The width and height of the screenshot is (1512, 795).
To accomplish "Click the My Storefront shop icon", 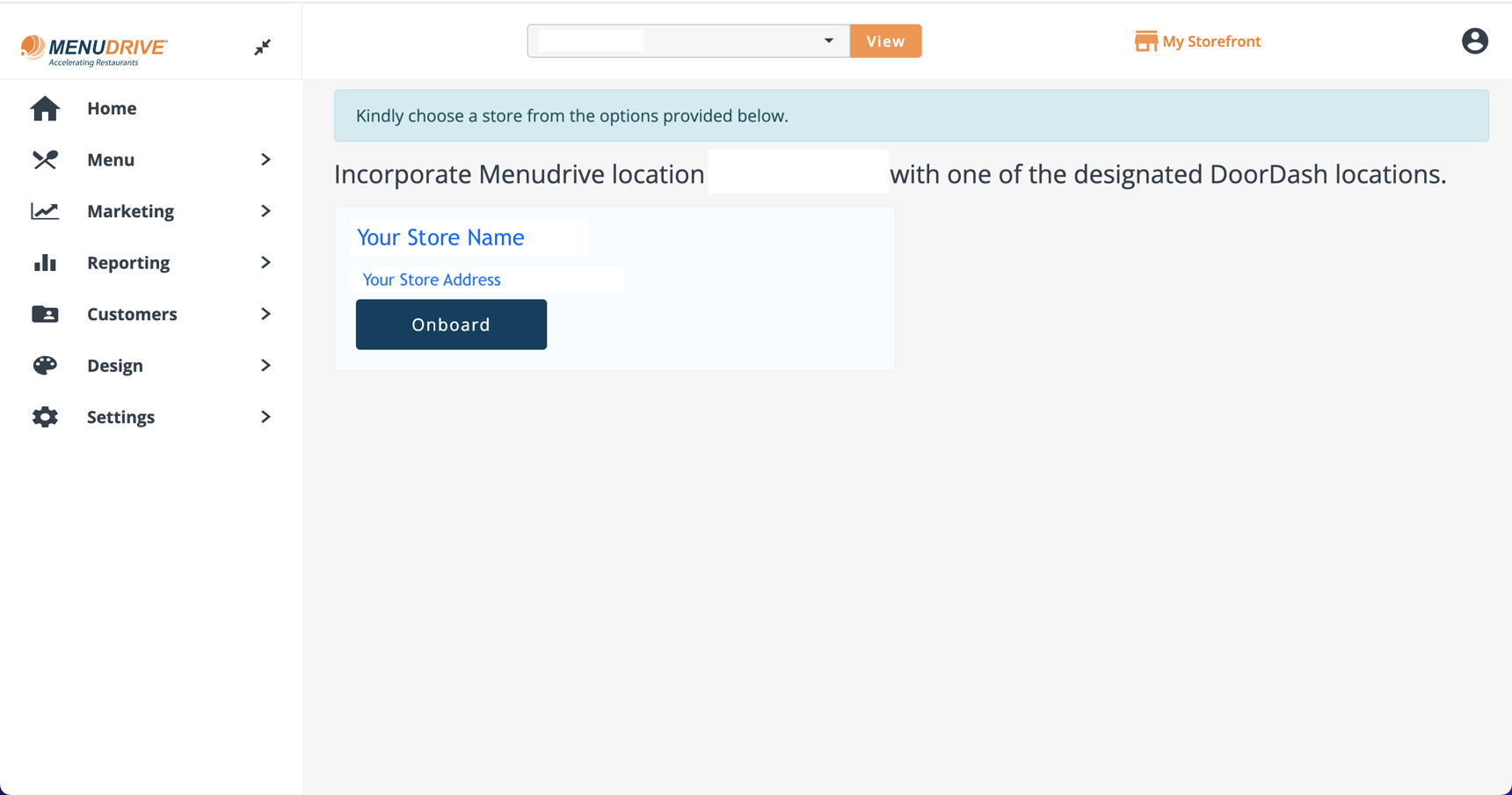I will tap(1145, 41).
